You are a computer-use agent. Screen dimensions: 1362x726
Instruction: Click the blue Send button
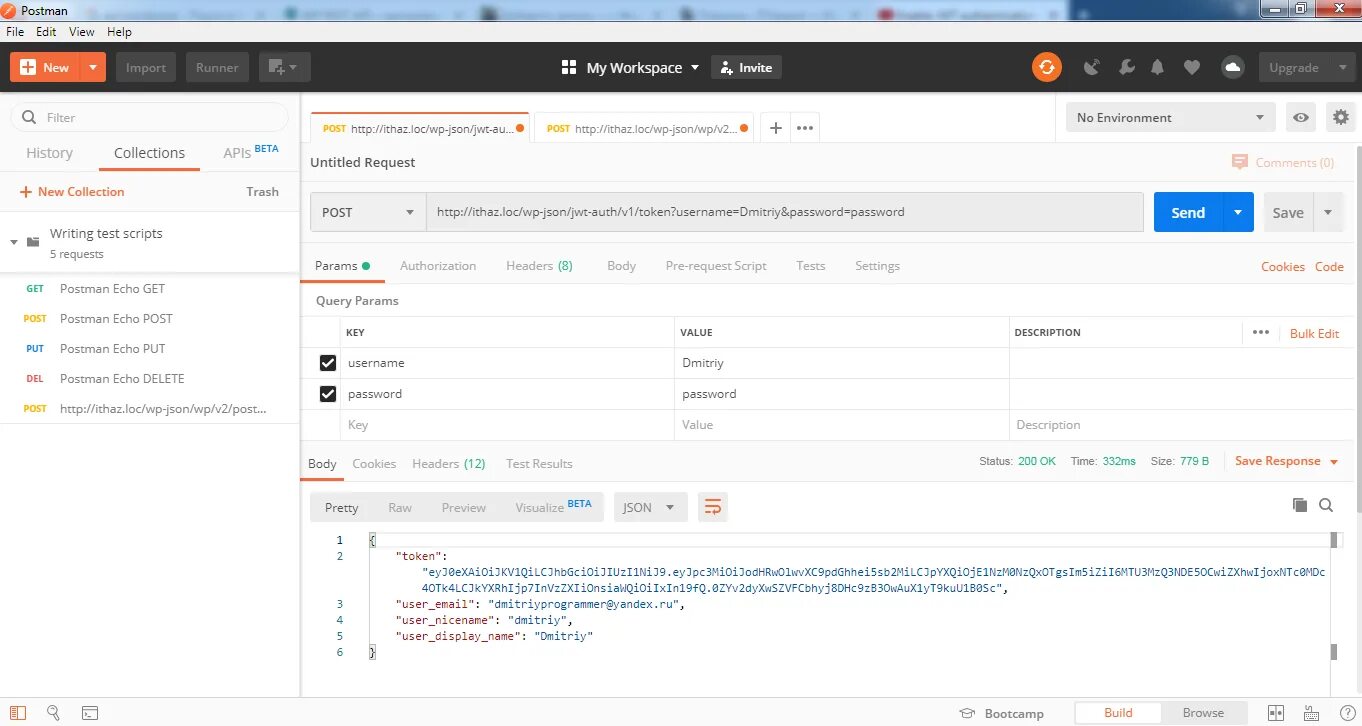1188,212
